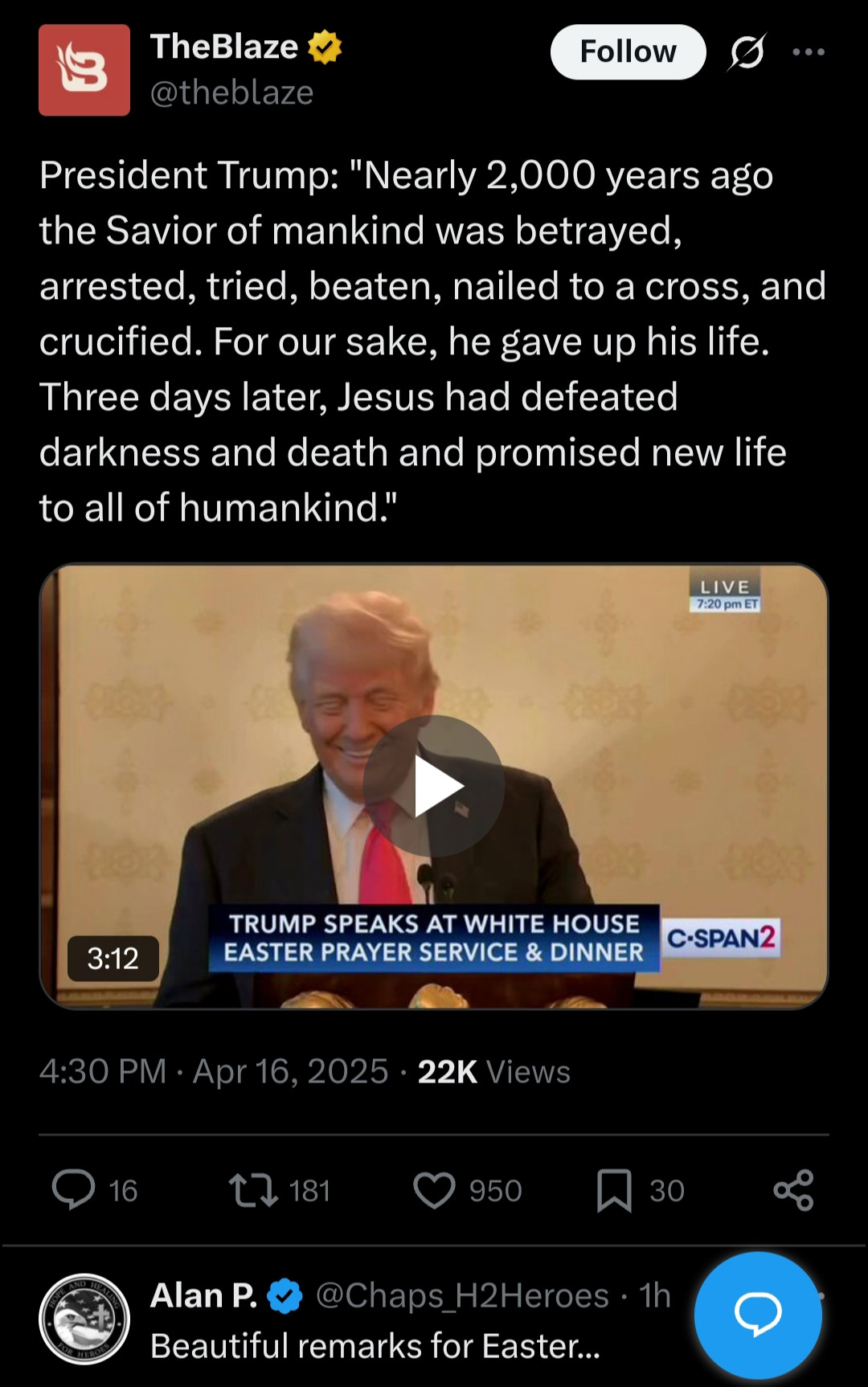Tap the 3:12 video duration badge
The width and height of the screenshot is (868, 1387).
[x=113, y=959]
